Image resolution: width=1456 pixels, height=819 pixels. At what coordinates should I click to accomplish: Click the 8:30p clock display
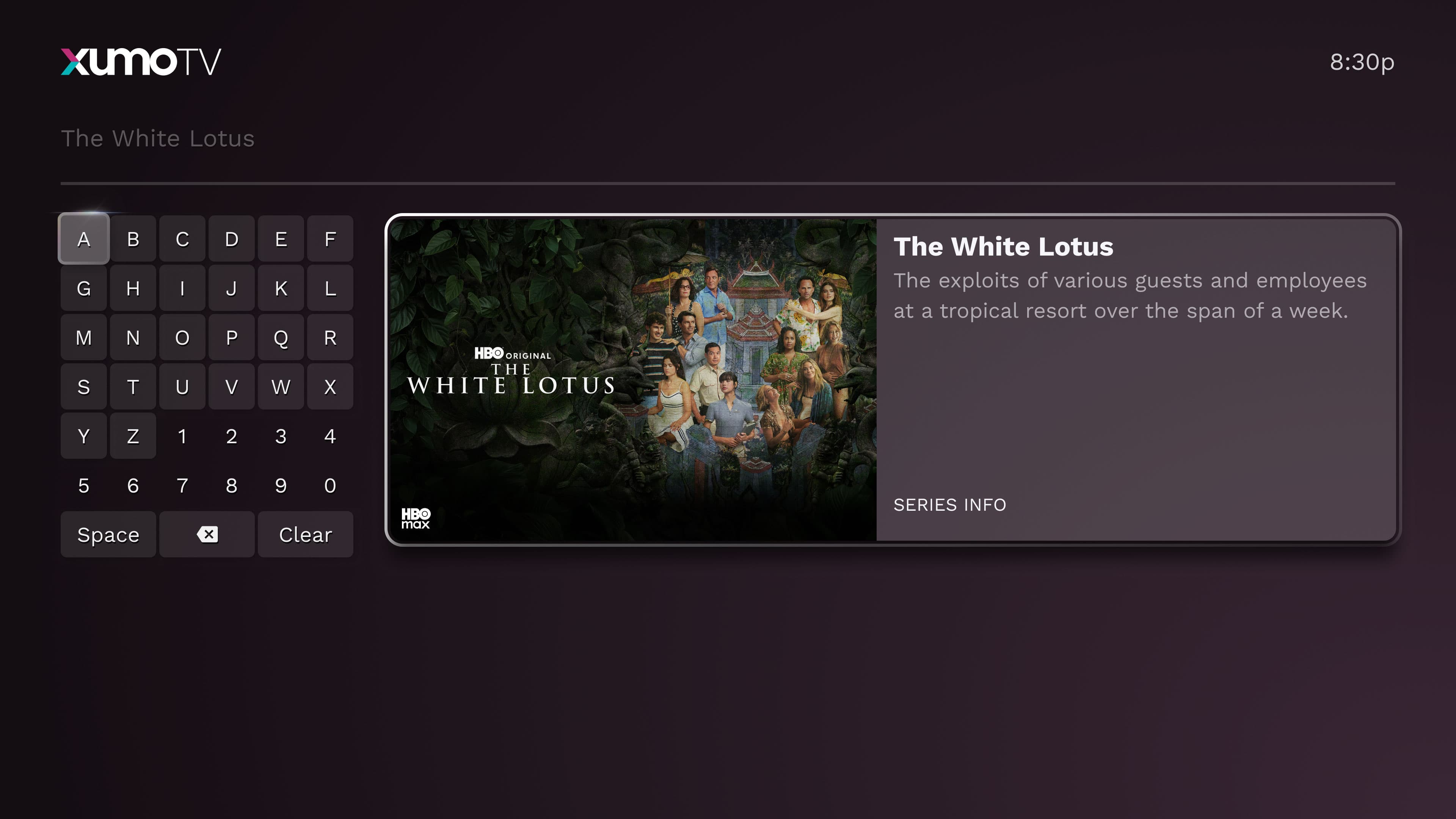point(1362,62)
